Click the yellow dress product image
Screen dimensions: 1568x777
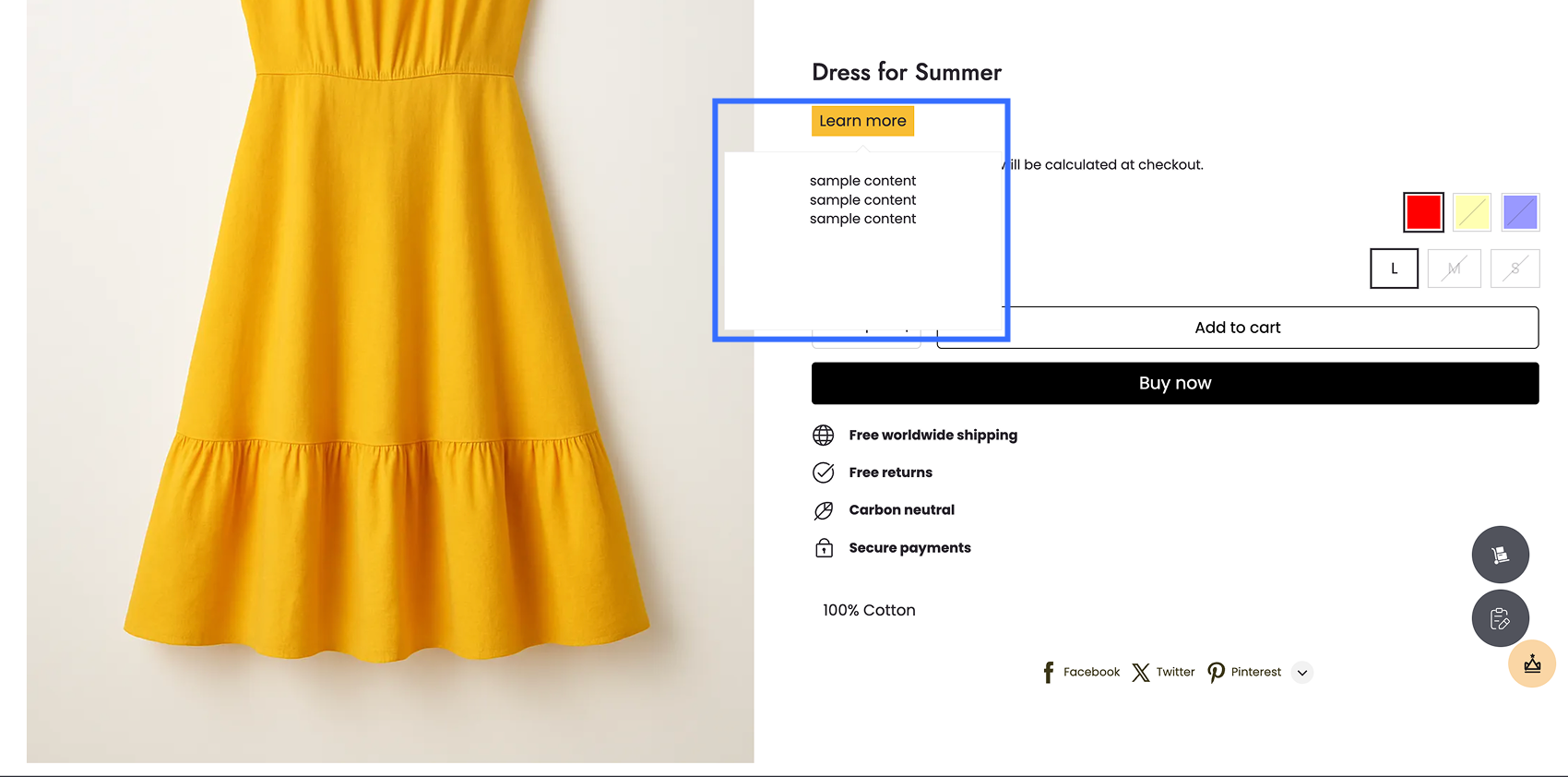click(x=390, y=381)
